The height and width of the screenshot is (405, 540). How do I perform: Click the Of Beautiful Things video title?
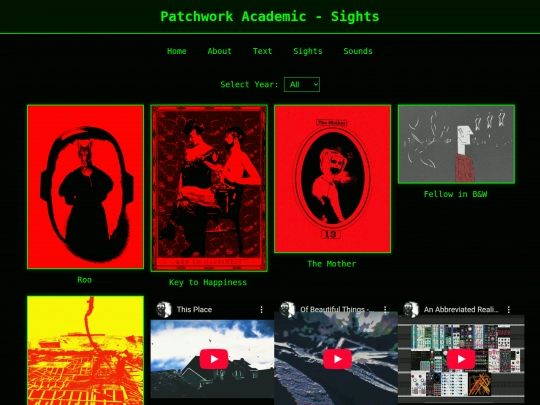[336, 309]
